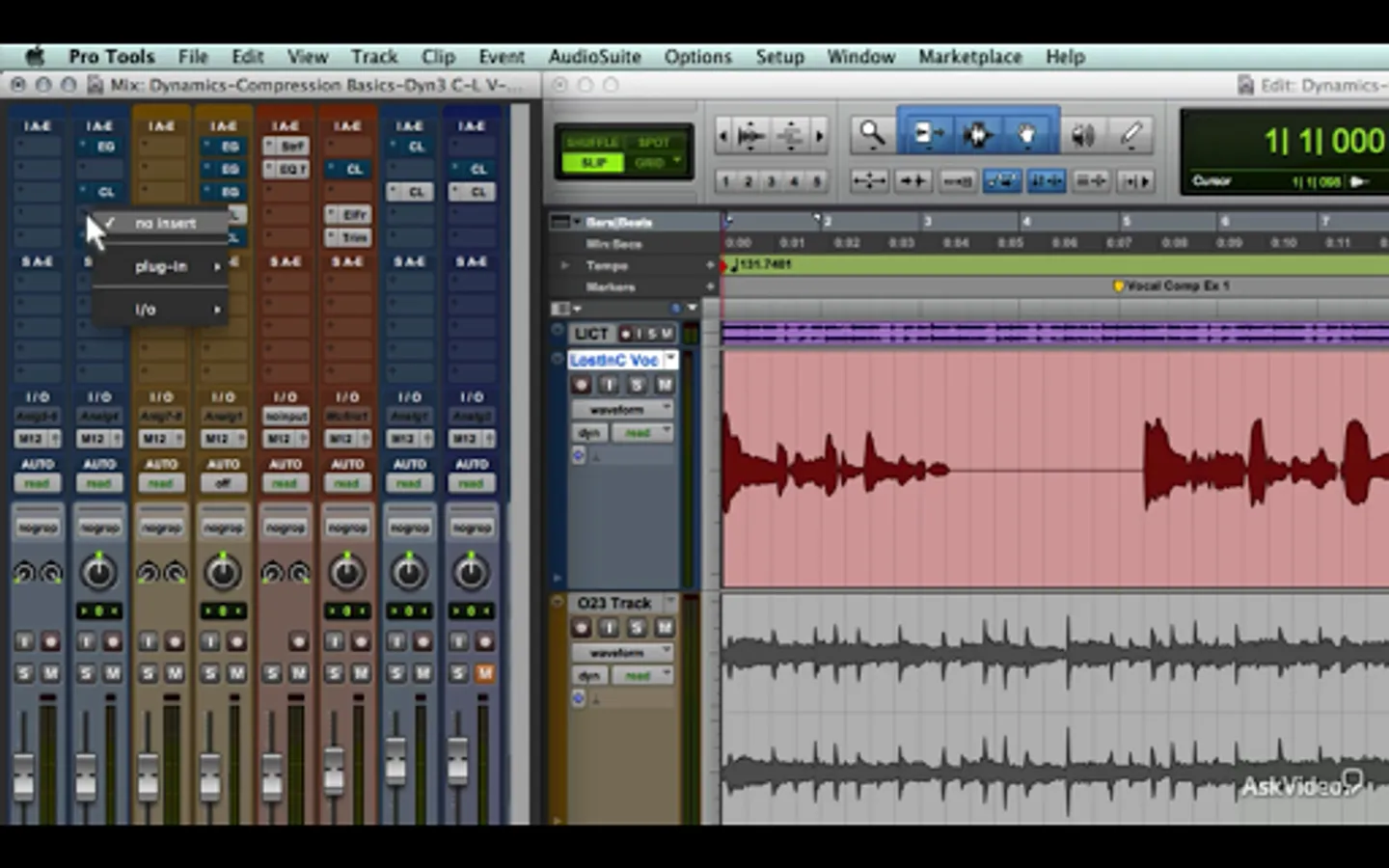This screenshot has width=1389, height=868.
Task: Select the Selector waveform tool
Action: (977, 134)
